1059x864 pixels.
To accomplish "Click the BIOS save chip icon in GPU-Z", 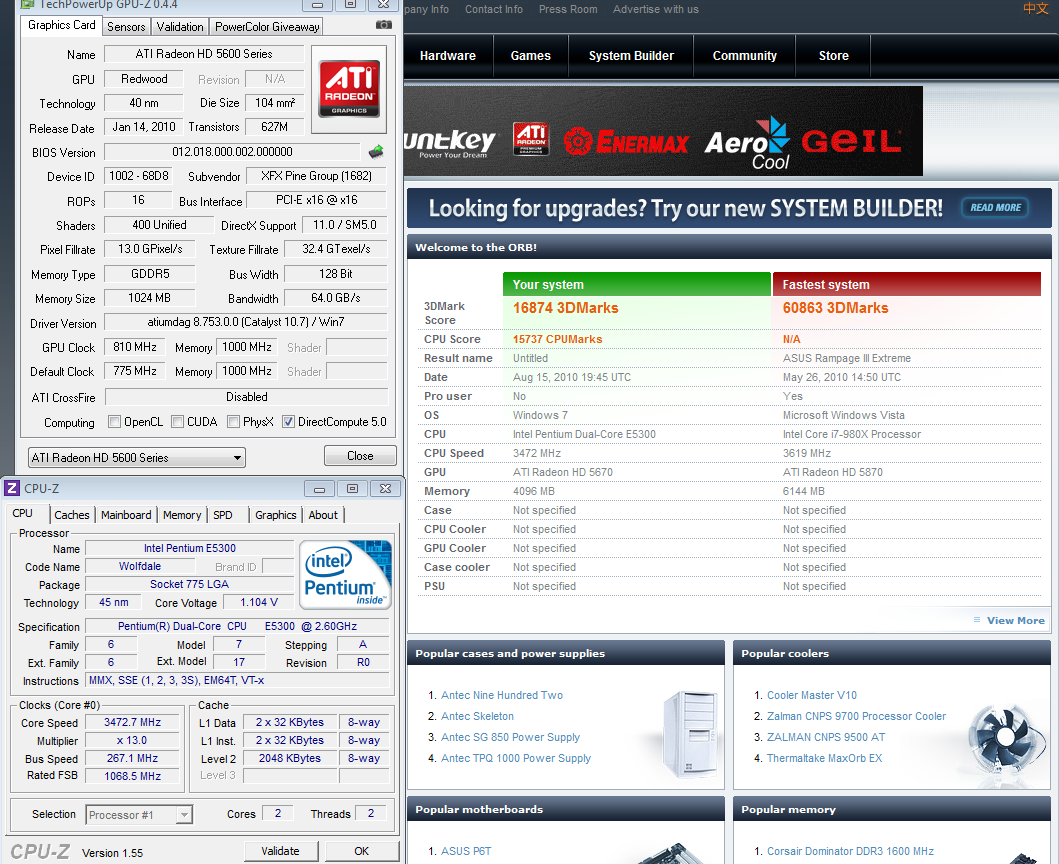I will pos(376,152).
